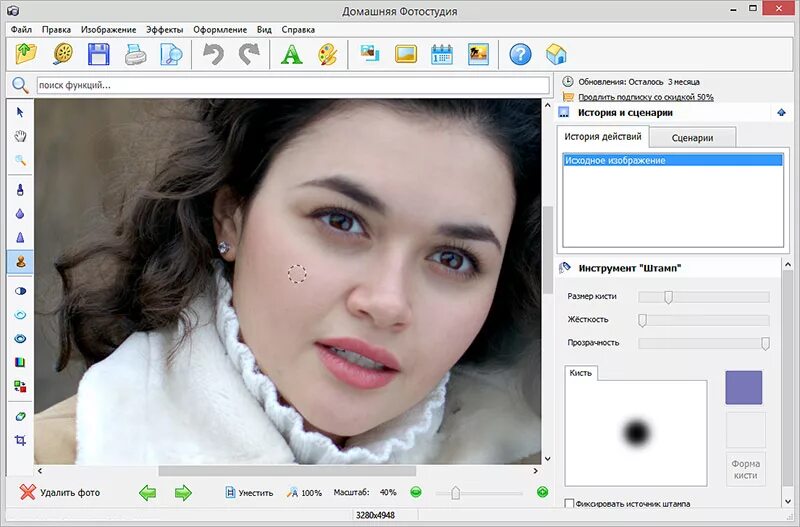The width and height of the screenshot is (800, 527).
Task: Click Удалить фото button
Action: coord(60,492)
